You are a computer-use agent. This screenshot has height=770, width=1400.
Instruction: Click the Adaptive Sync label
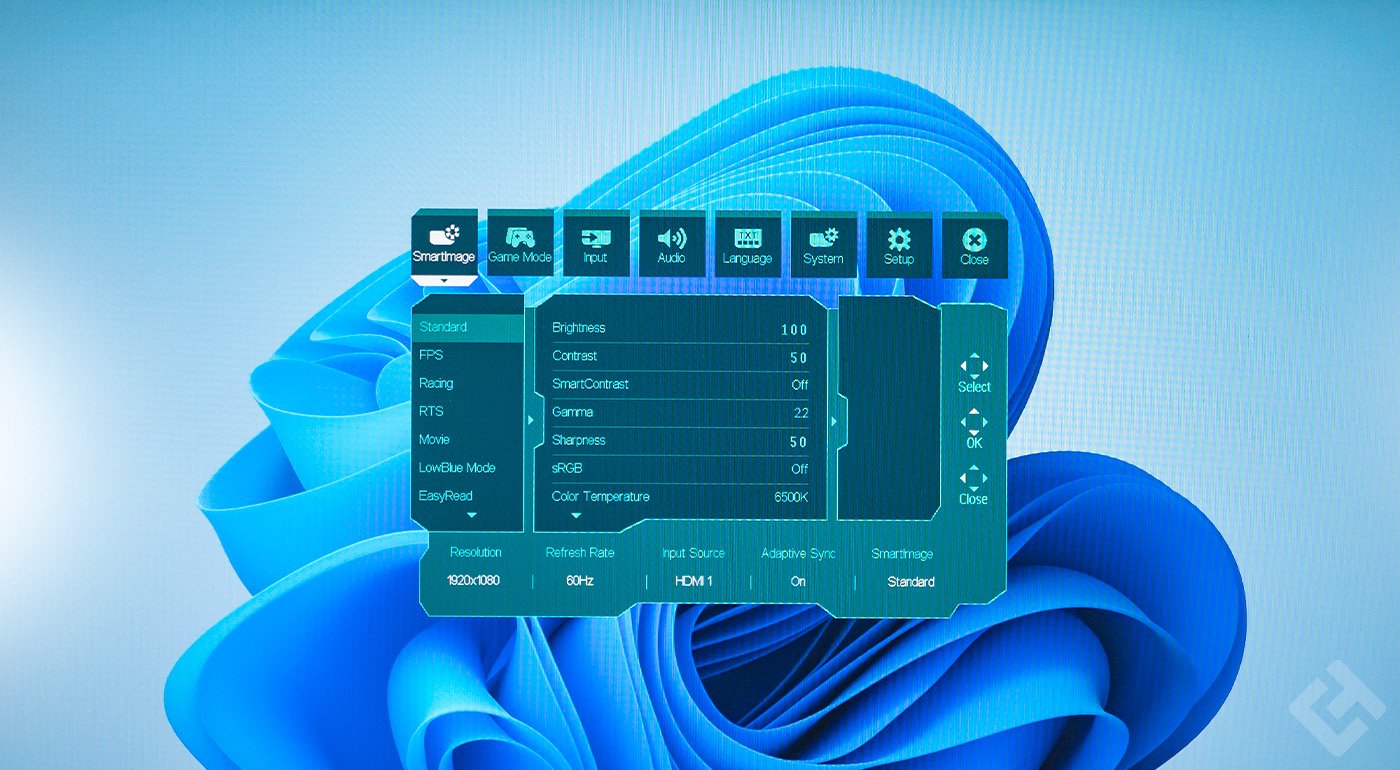798,553
